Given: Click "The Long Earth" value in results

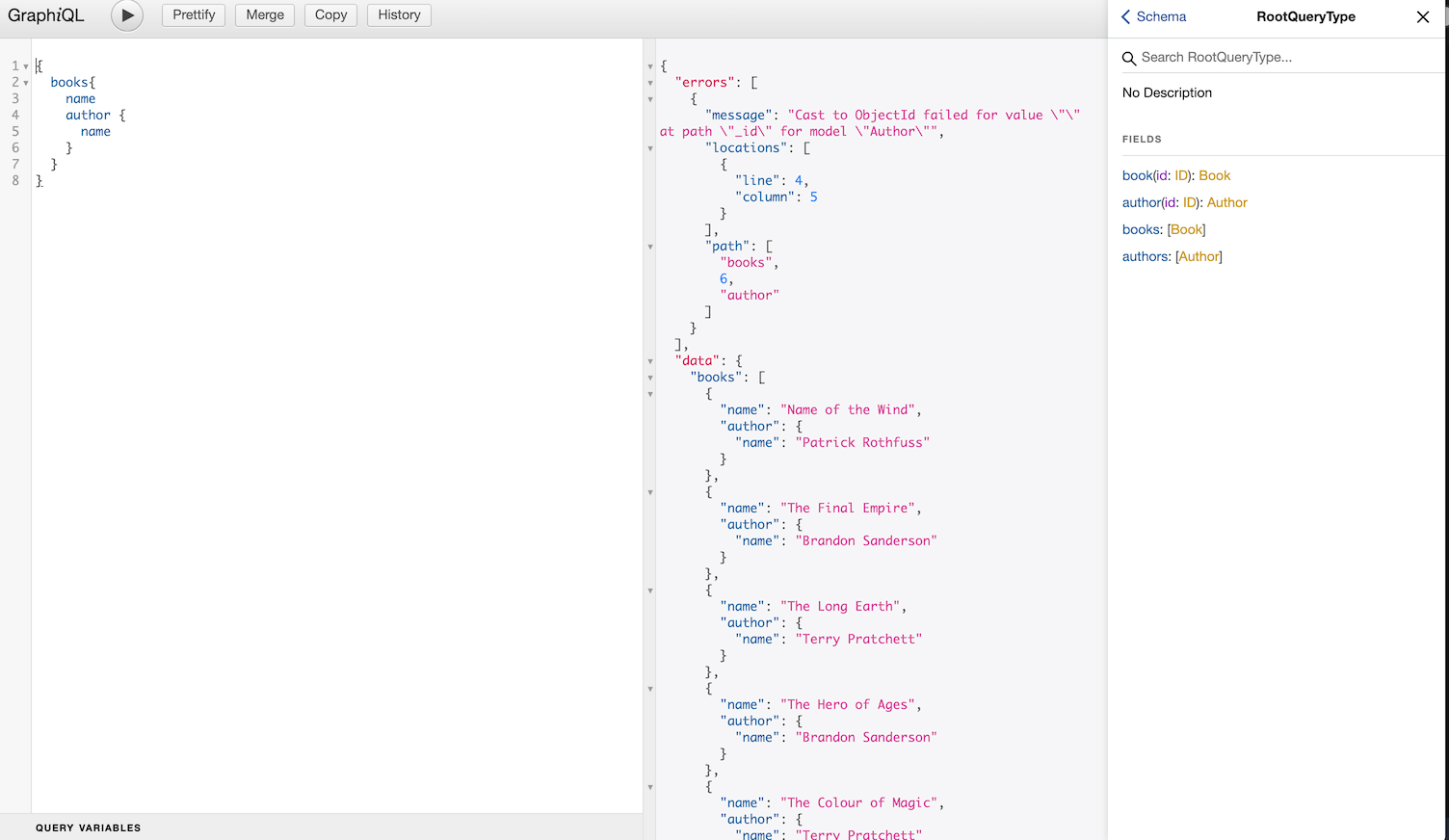Looking at the screenshot, I should coord(840,607).
